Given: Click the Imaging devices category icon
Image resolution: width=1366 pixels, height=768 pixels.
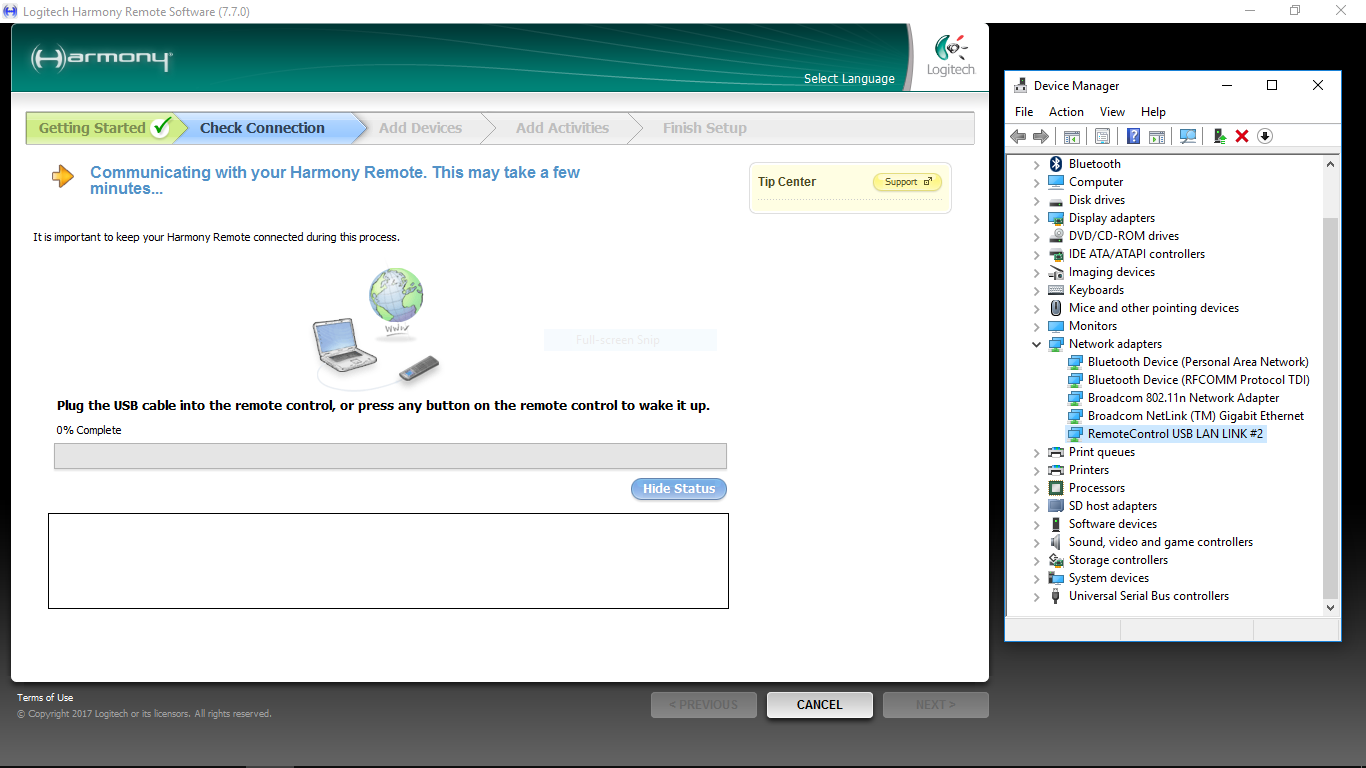Looking at the screenshot, I should pyautogui.click(x=1055, y=272).
